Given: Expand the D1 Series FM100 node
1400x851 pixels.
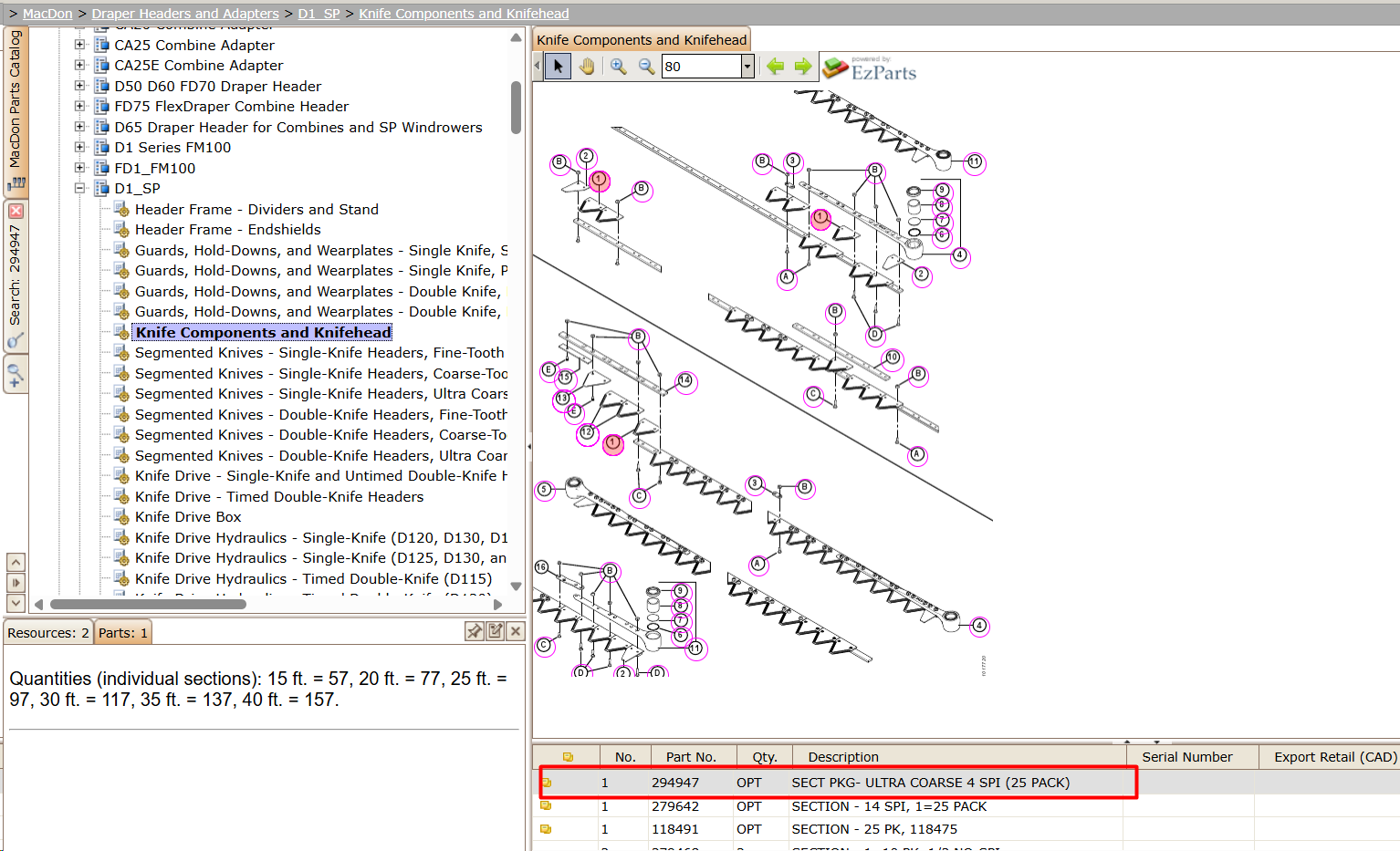Looking at the screenshot, I should 79,147.
